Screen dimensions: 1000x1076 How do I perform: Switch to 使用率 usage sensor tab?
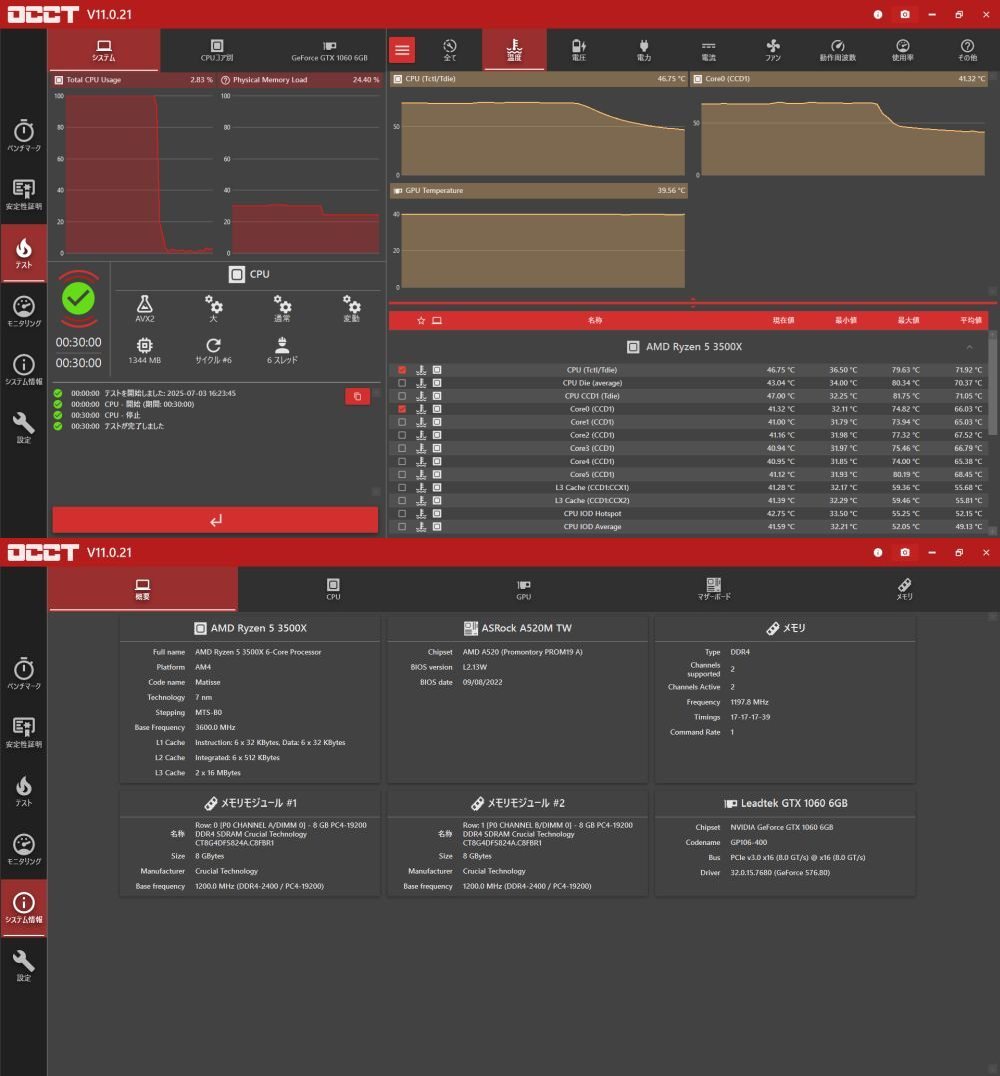pos(903,50)
